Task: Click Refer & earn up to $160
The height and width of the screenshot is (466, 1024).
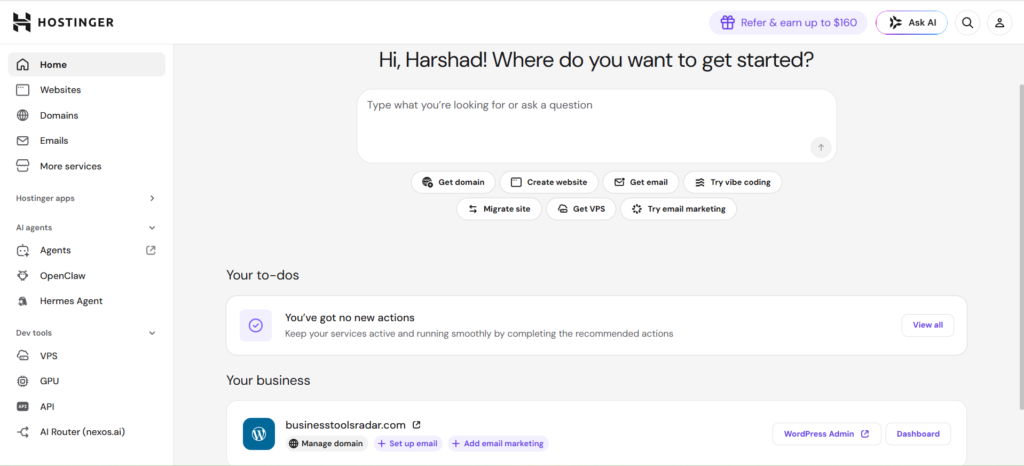Action: [788, 23]
